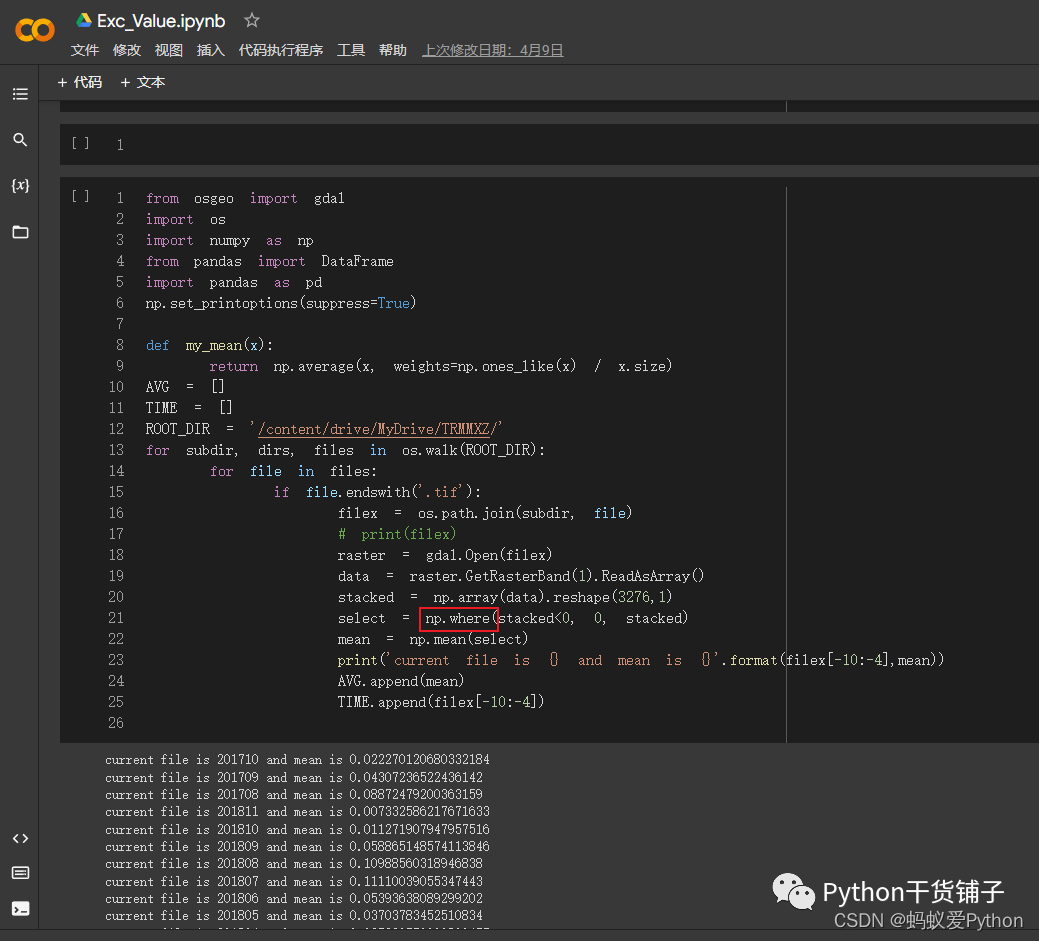Click the Google Drive icon beside notebook title

(x=83, y=21)
